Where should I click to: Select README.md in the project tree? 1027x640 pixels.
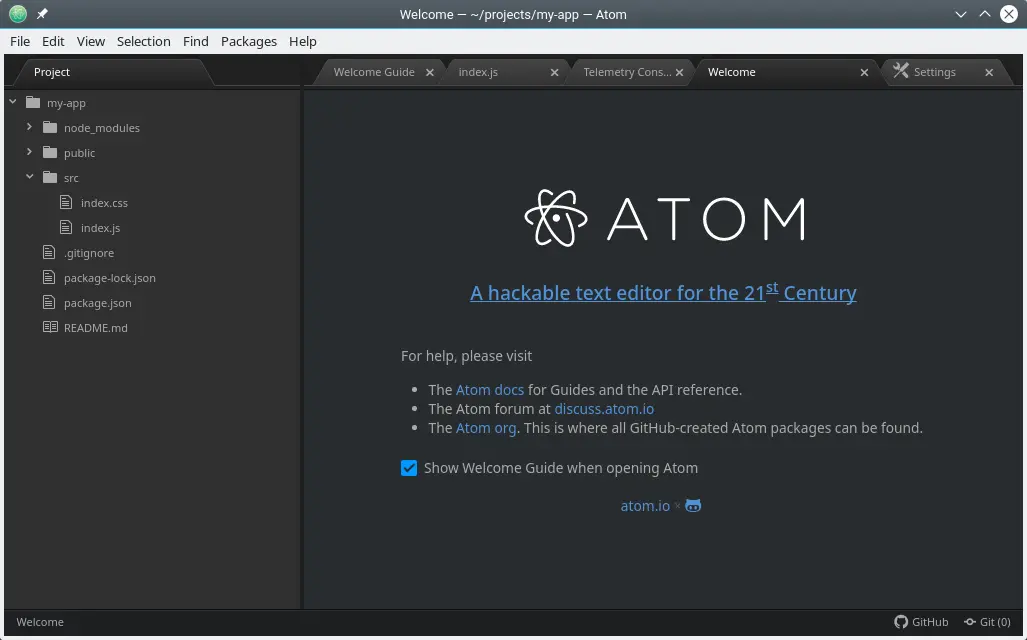(96, 328)
